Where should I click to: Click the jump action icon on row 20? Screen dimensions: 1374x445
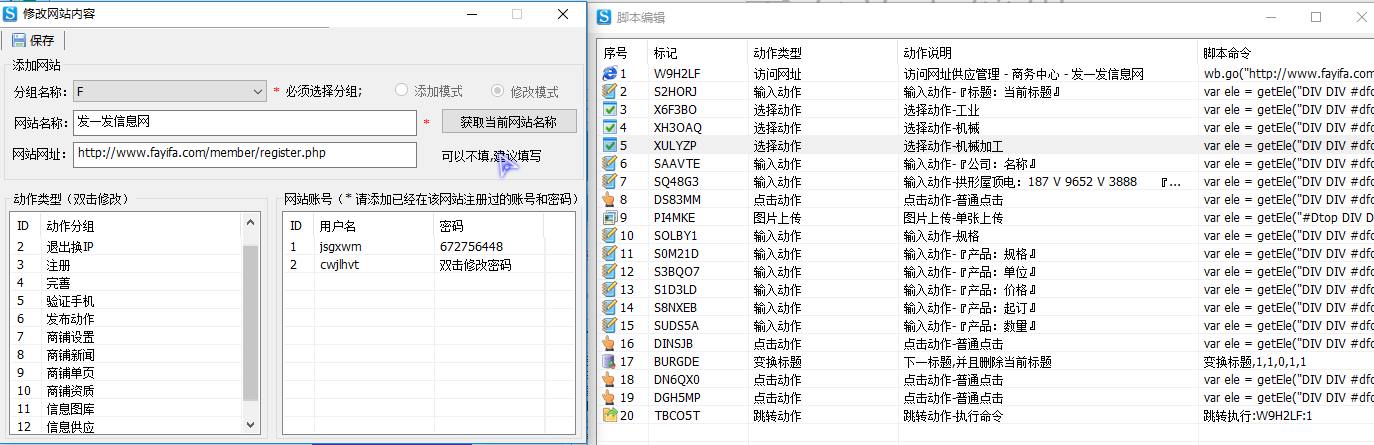point(610,416)
